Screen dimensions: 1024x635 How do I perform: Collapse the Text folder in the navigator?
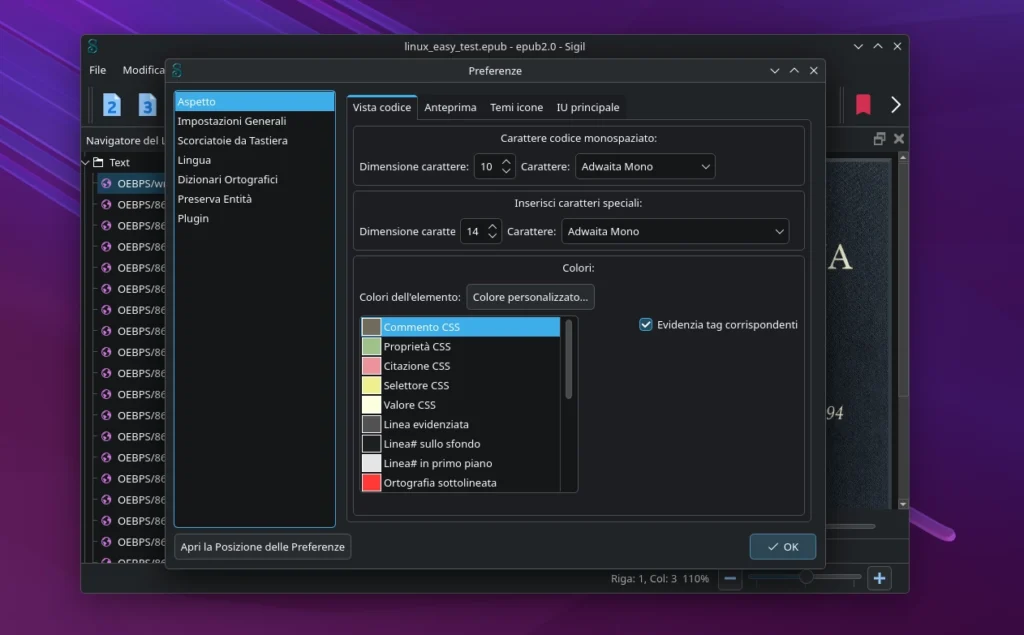click(x=86, y=162)
